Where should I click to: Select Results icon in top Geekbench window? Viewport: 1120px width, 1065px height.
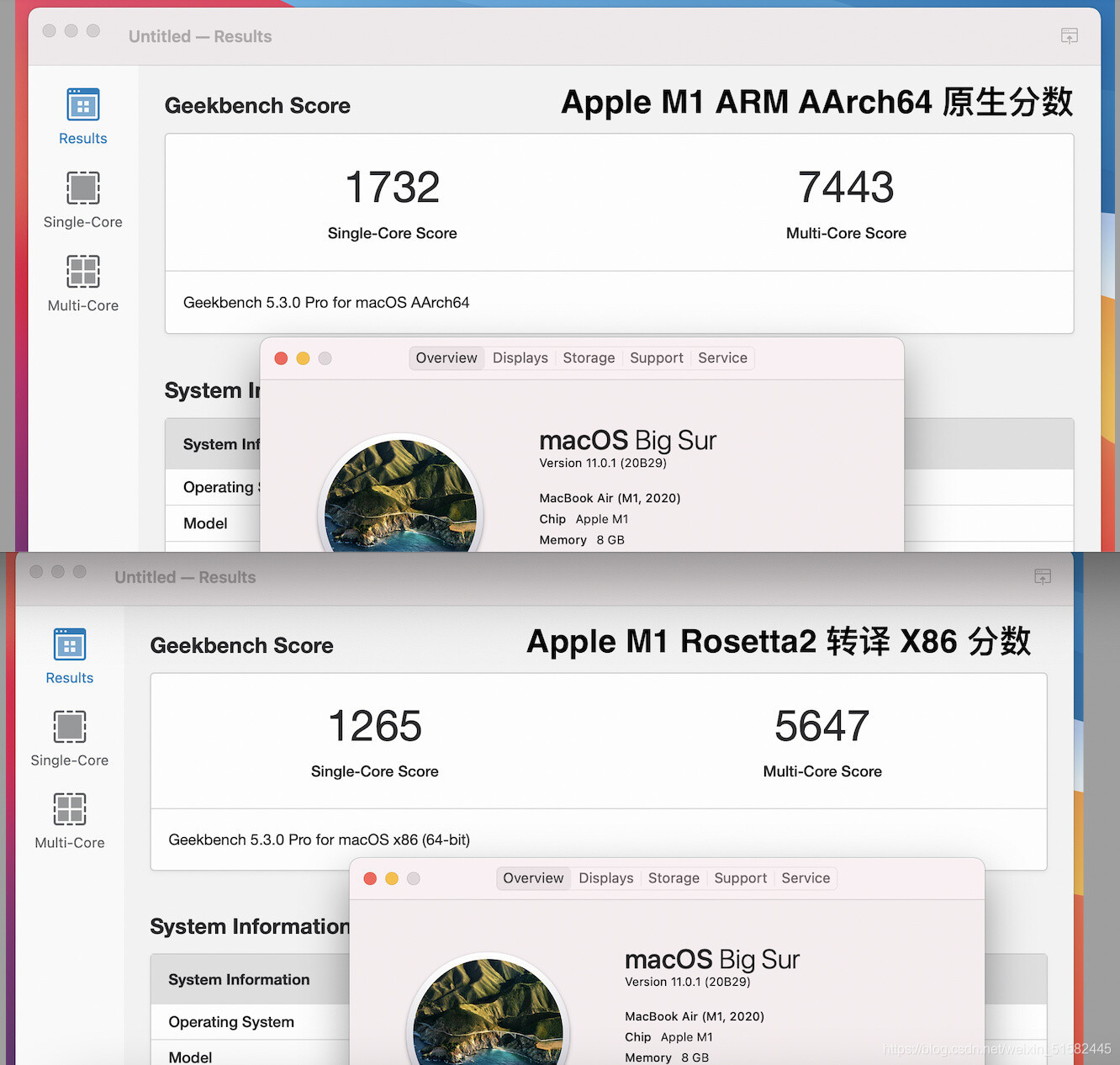pyautogui.click(x=83, y=105)
